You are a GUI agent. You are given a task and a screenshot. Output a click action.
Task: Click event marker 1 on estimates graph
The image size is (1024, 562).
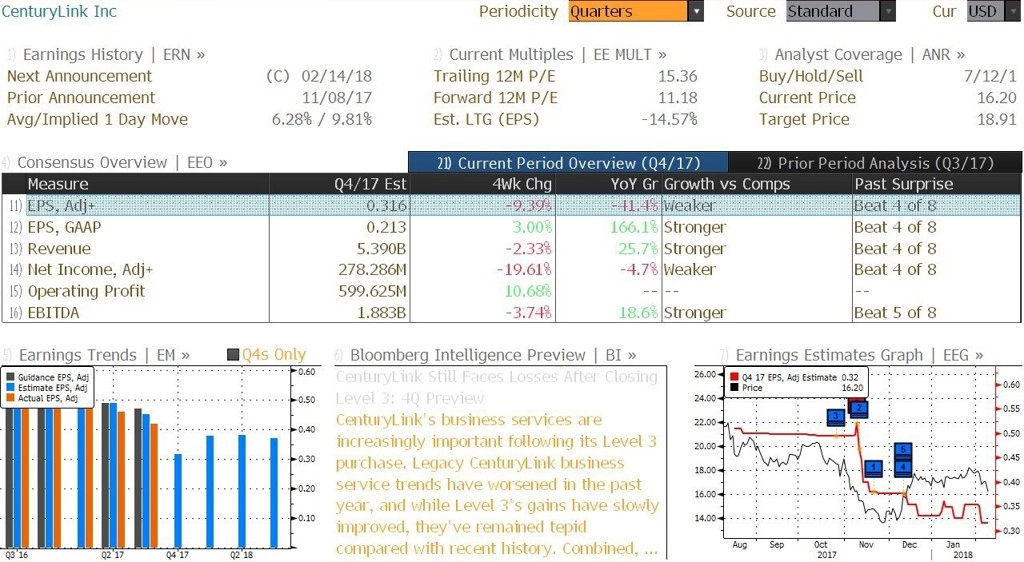coord(873,467)
